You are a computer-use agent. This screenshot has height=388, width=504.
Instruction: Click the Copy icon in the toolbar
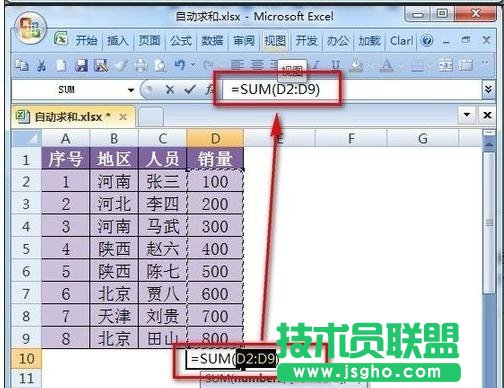click(22, 65)
